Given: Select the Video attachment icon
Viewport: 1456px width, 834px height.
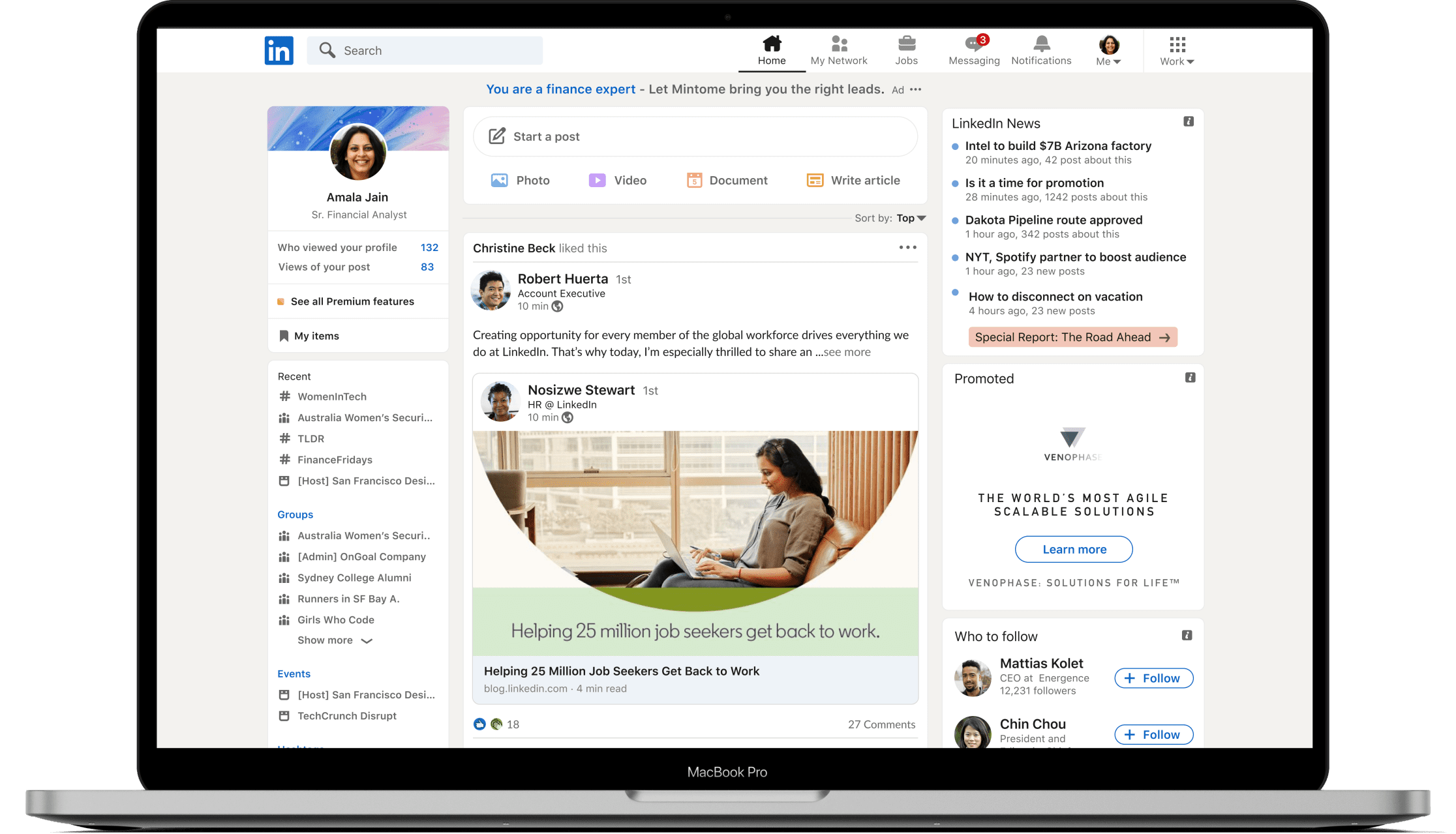Looking at the screenshot, I should (596, 180).
